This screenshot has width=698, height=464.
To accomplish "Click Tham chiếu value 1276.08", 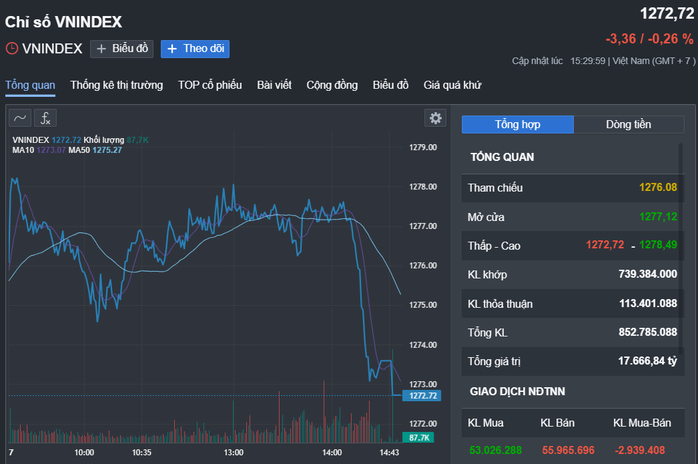I will pyautogui.click(x=658, y=187).
